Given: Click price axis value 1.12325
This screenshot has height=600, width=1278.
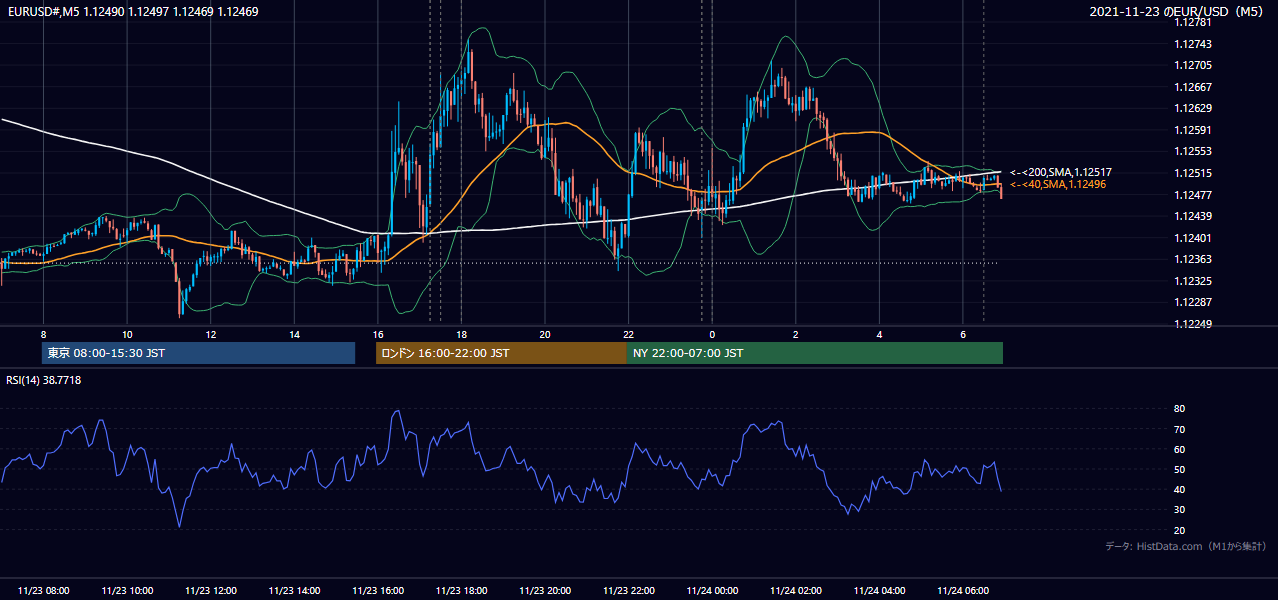Looking at the screenshot, I should pyautogui.click(x=1192, y=281).
